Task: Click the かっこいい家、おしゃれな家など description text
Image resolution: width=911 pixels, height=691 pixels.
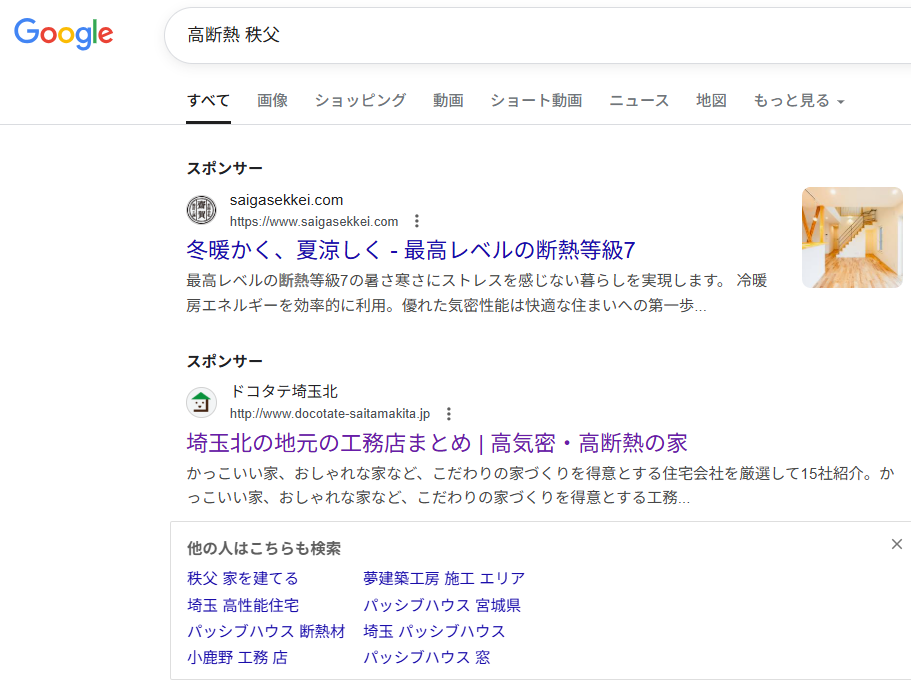Action: coord(540,485)
